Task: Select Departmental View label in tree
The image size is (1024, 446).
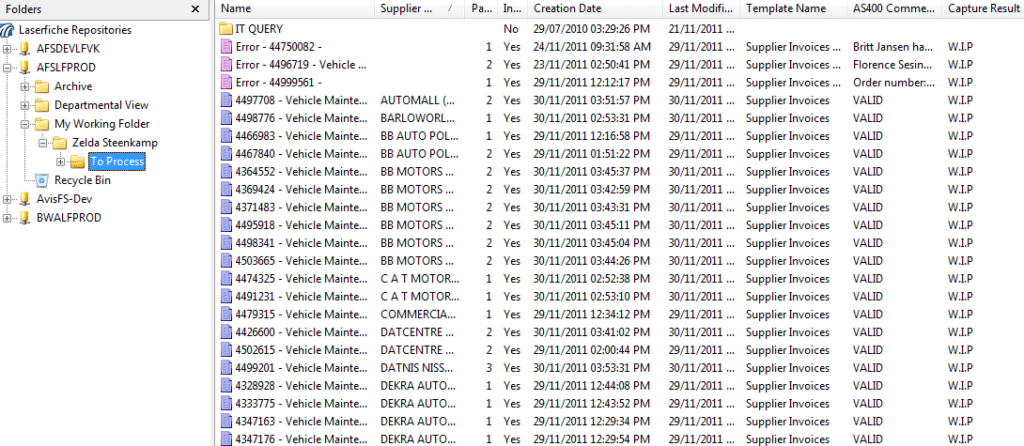Action: click(x=101, y=105)
